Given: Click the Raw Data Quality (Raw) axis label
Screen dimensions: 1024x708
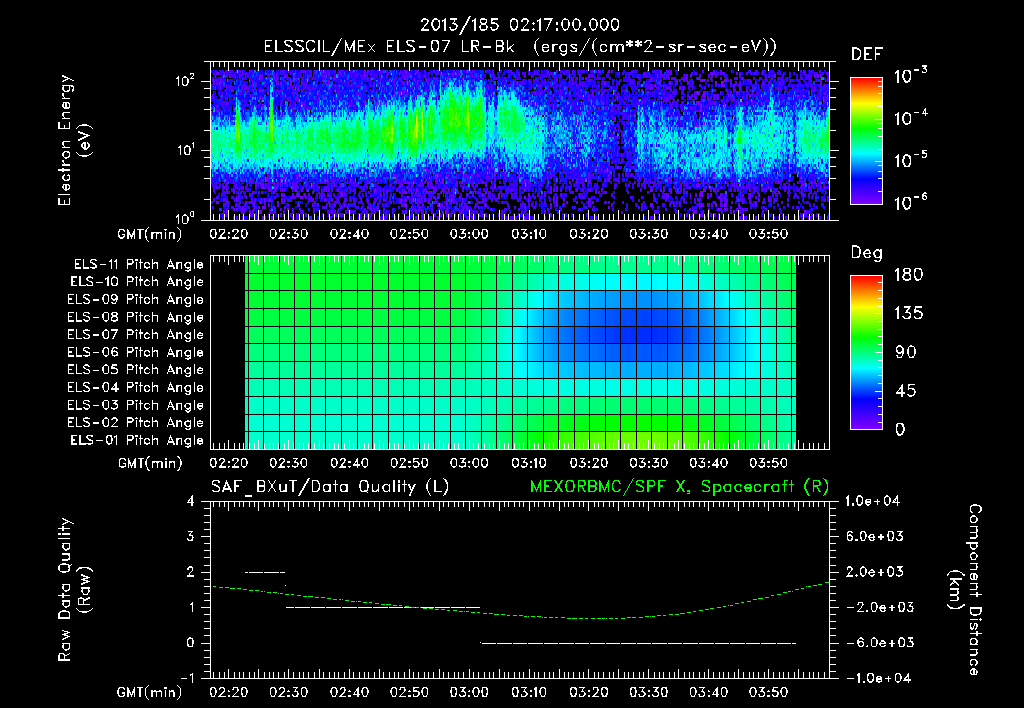Looking at the screenshot, I should 74,589.
